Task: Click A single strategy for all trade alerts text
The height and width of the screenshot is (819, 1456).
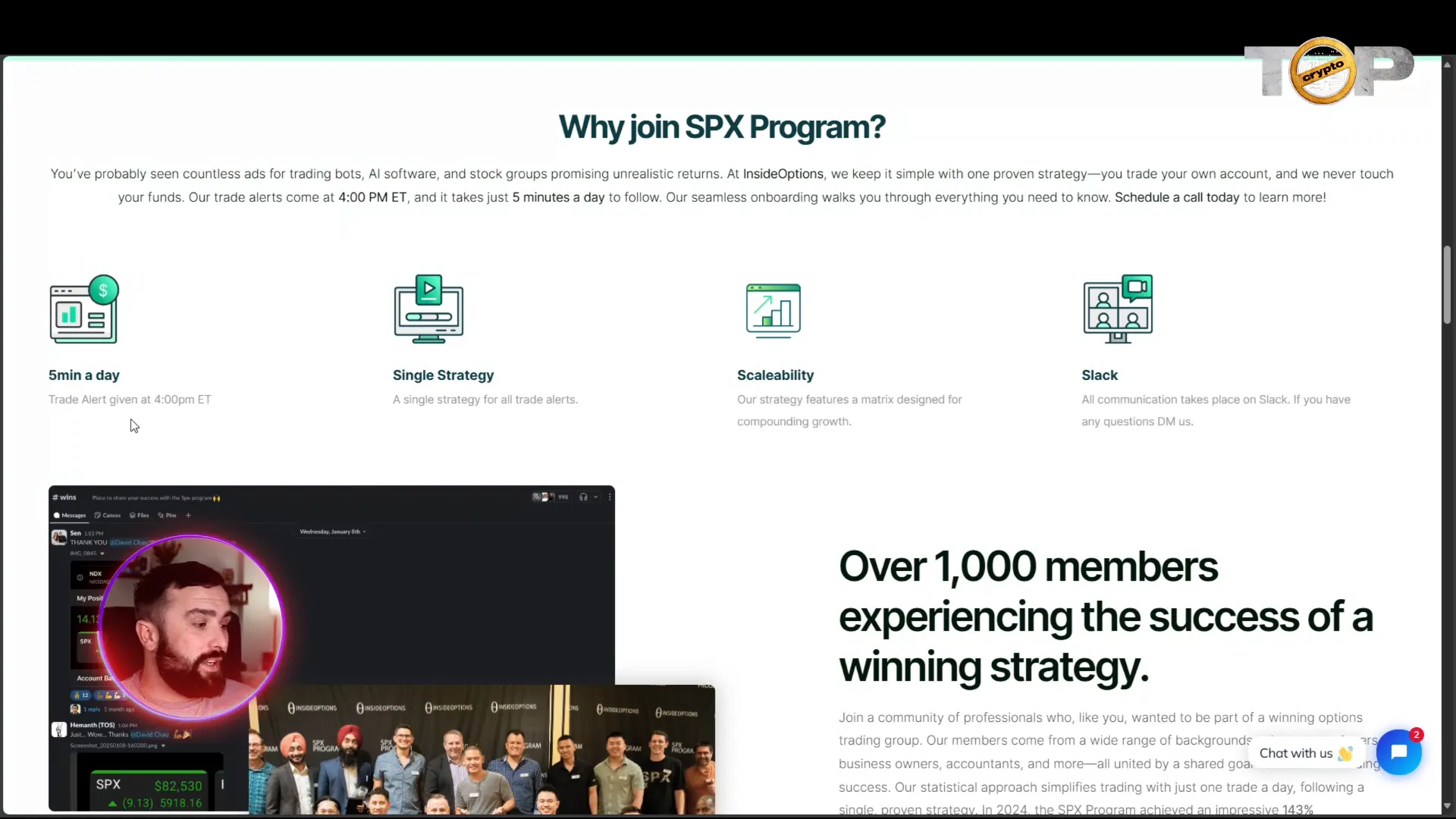Action: (x=485, y=400)
